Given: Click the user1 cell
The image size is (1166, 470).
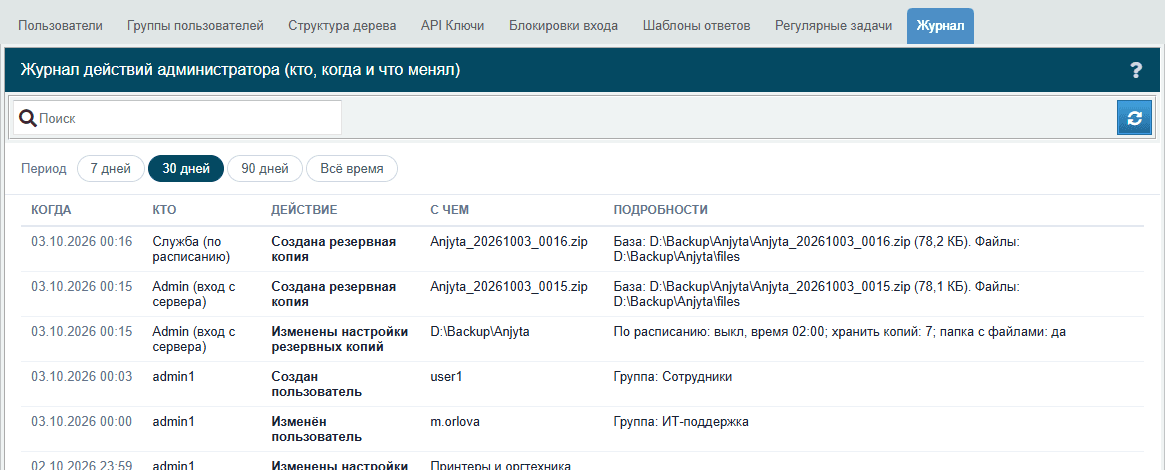Looking at the screenshot, I should [x=446, y=376].
